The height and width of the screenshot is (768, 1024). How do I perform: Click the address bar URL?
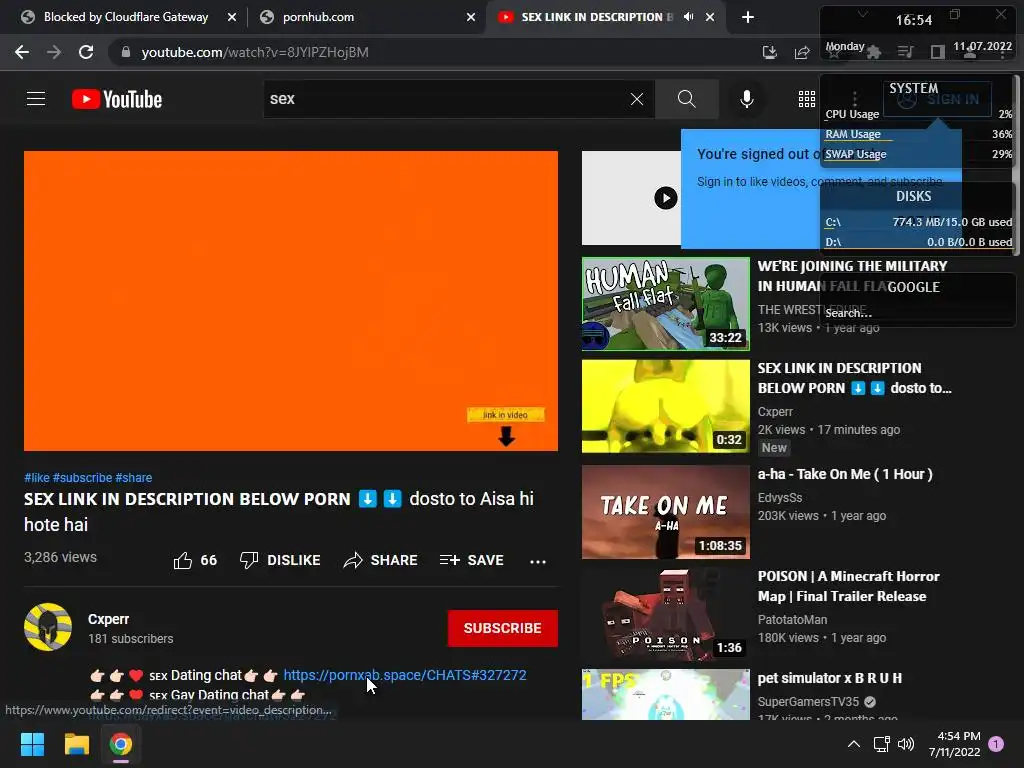(x=255, y=52)
